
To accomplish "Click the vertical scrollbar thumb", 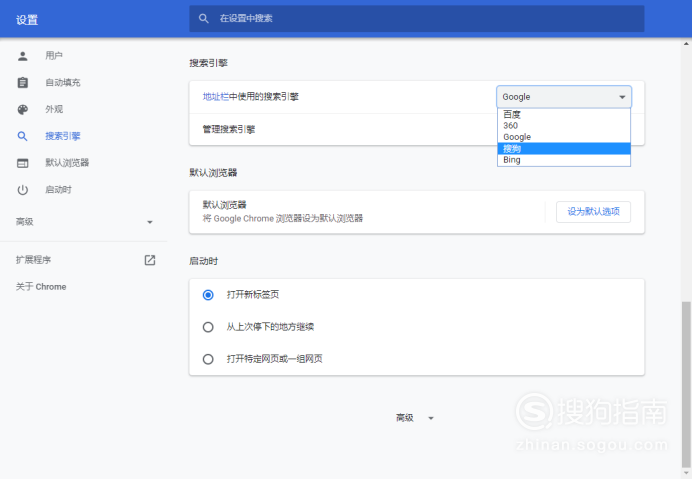I will click(686, 384).
